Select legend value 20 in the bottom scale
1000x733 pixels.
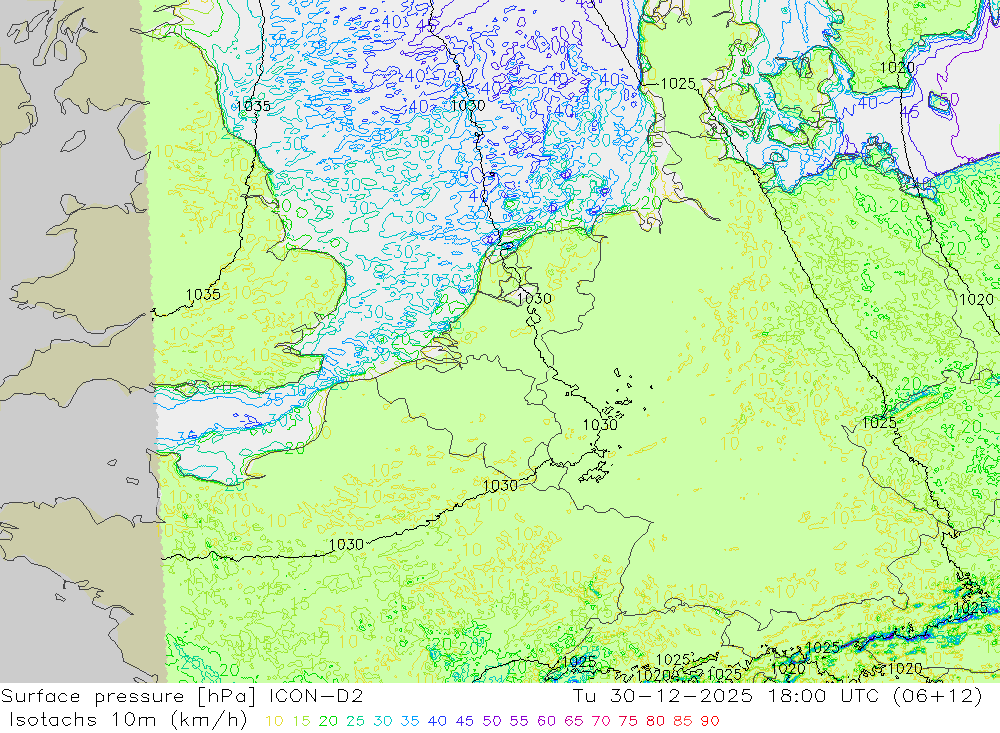pos(328,721)
